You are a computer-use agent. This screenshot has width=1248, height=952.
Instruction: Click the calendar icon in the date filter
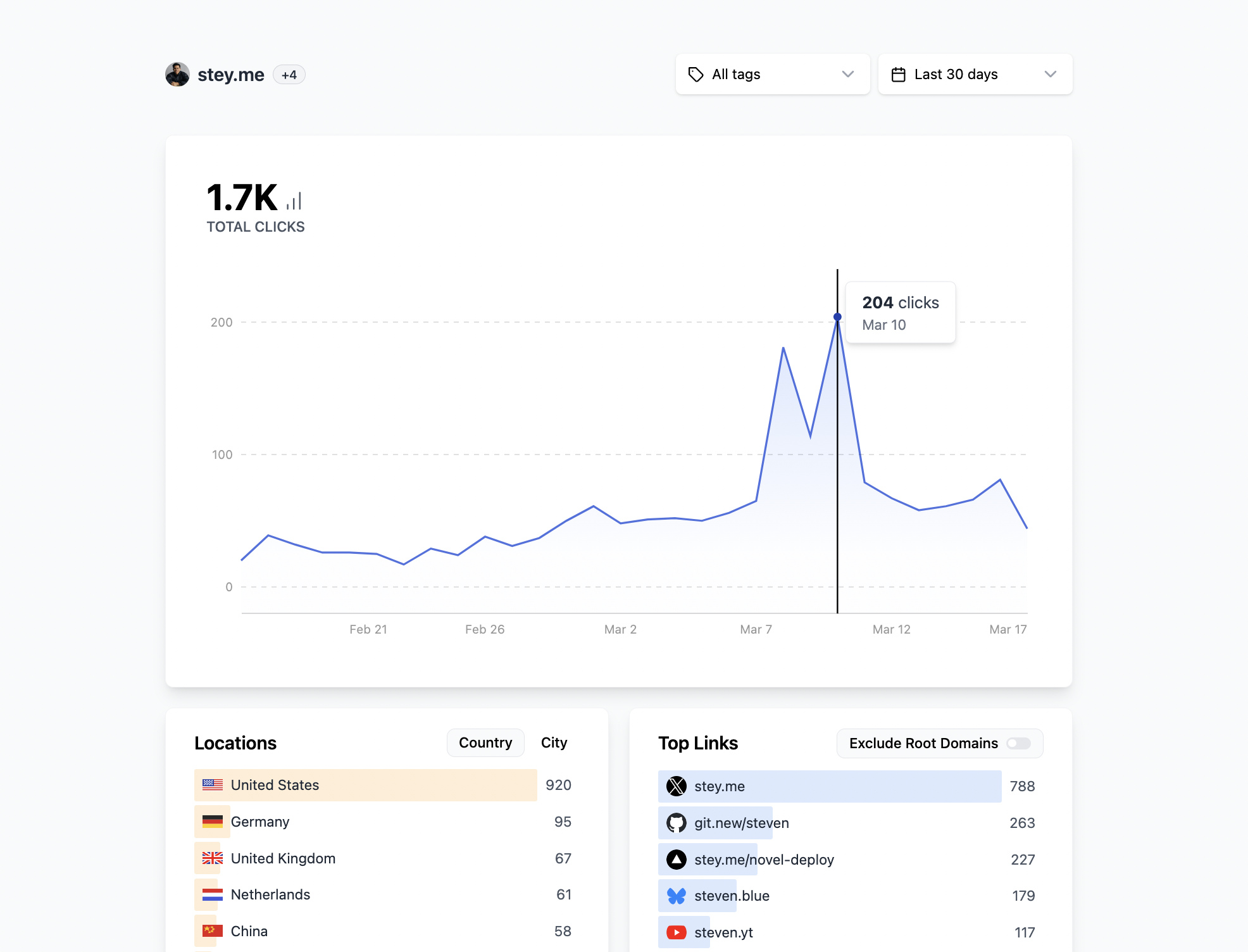coord(899,74)
